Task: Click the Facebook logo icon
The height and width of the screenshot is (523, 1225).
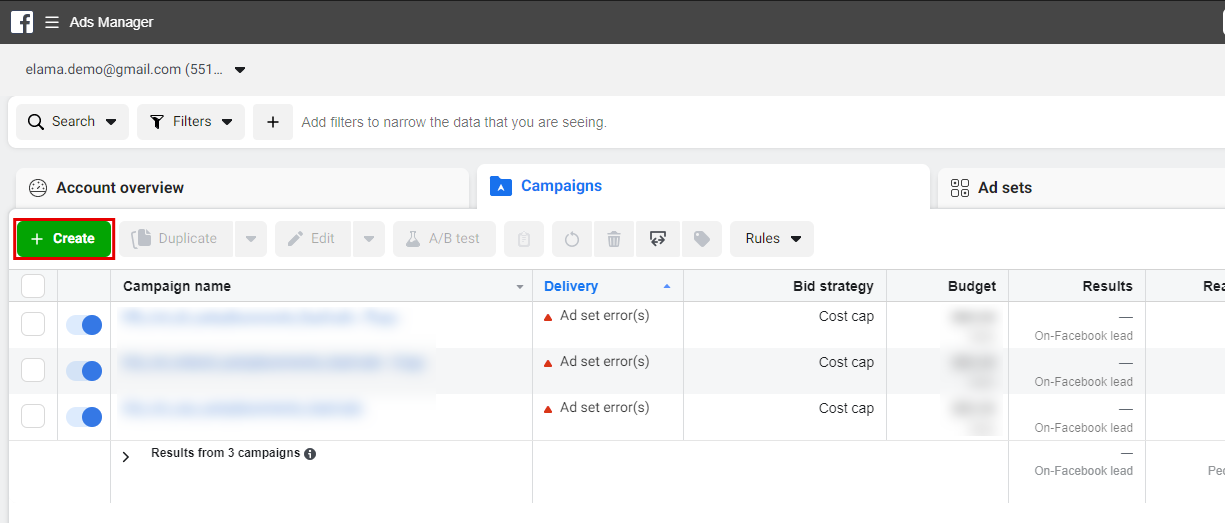Action: 22,22
